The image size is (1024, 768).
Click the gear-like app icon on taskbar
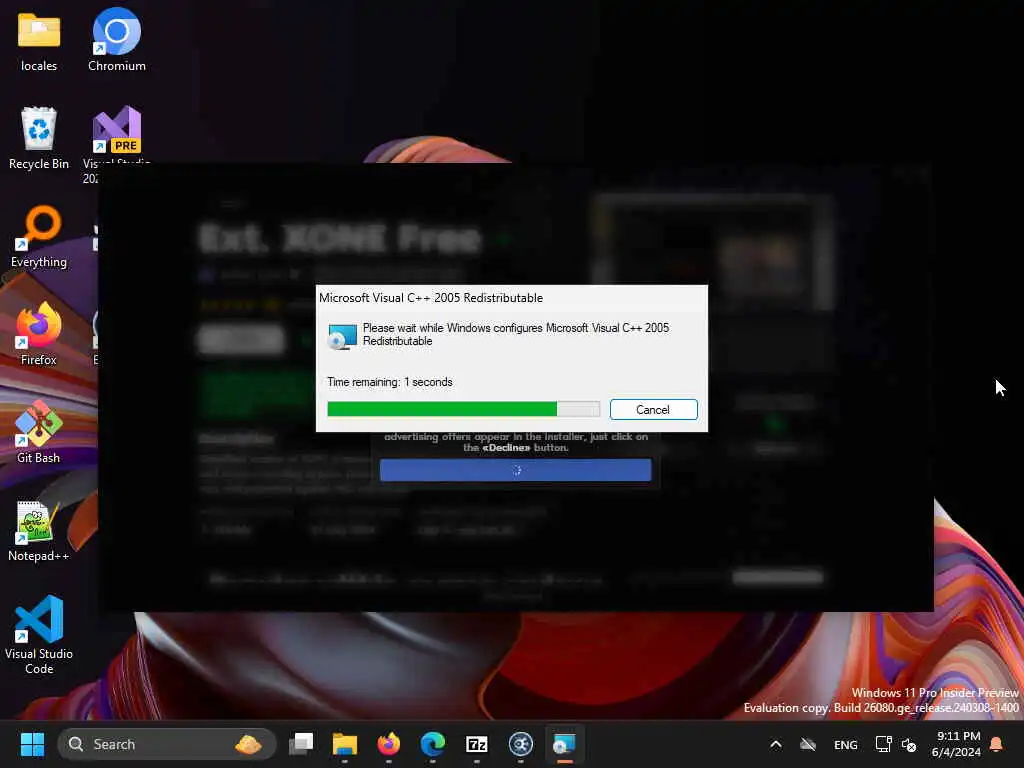(x=520, y=744)
